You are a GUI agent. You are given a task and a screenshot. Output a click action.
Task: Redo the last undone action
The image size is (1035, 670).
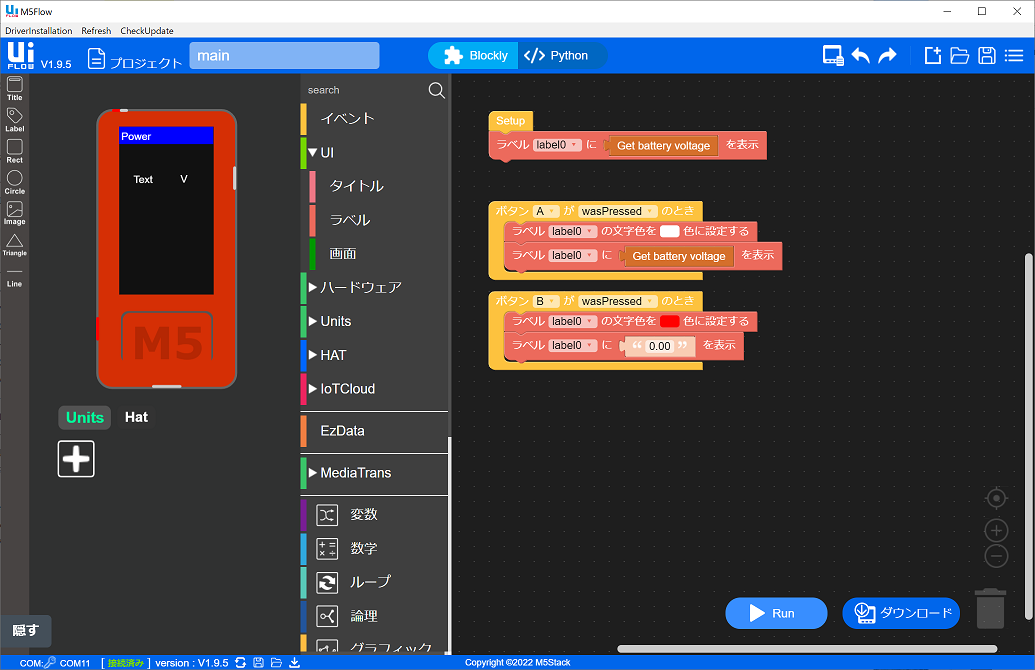click(887, 55)
